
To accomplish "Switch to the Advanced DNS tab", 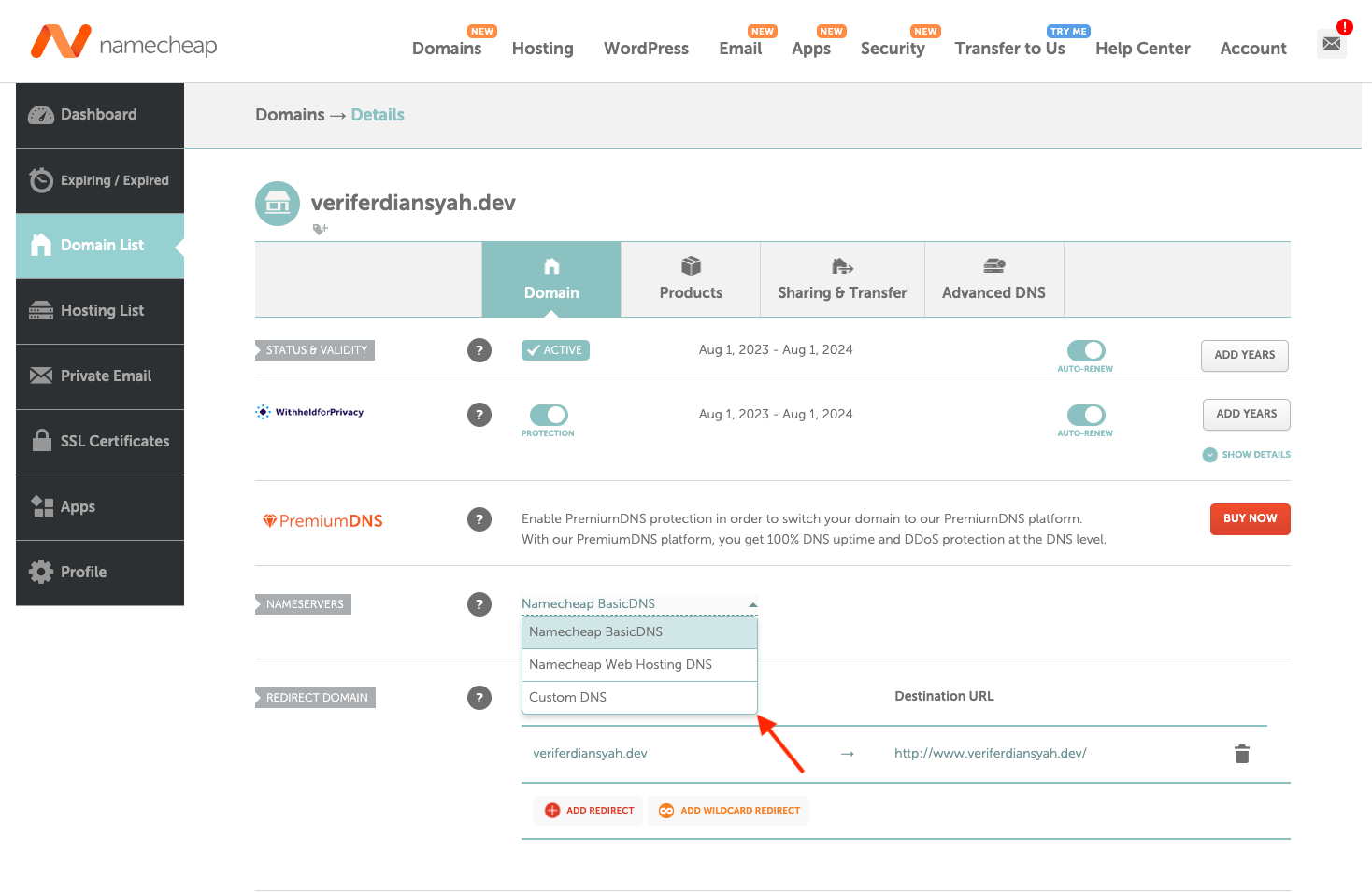I will 994,279.
